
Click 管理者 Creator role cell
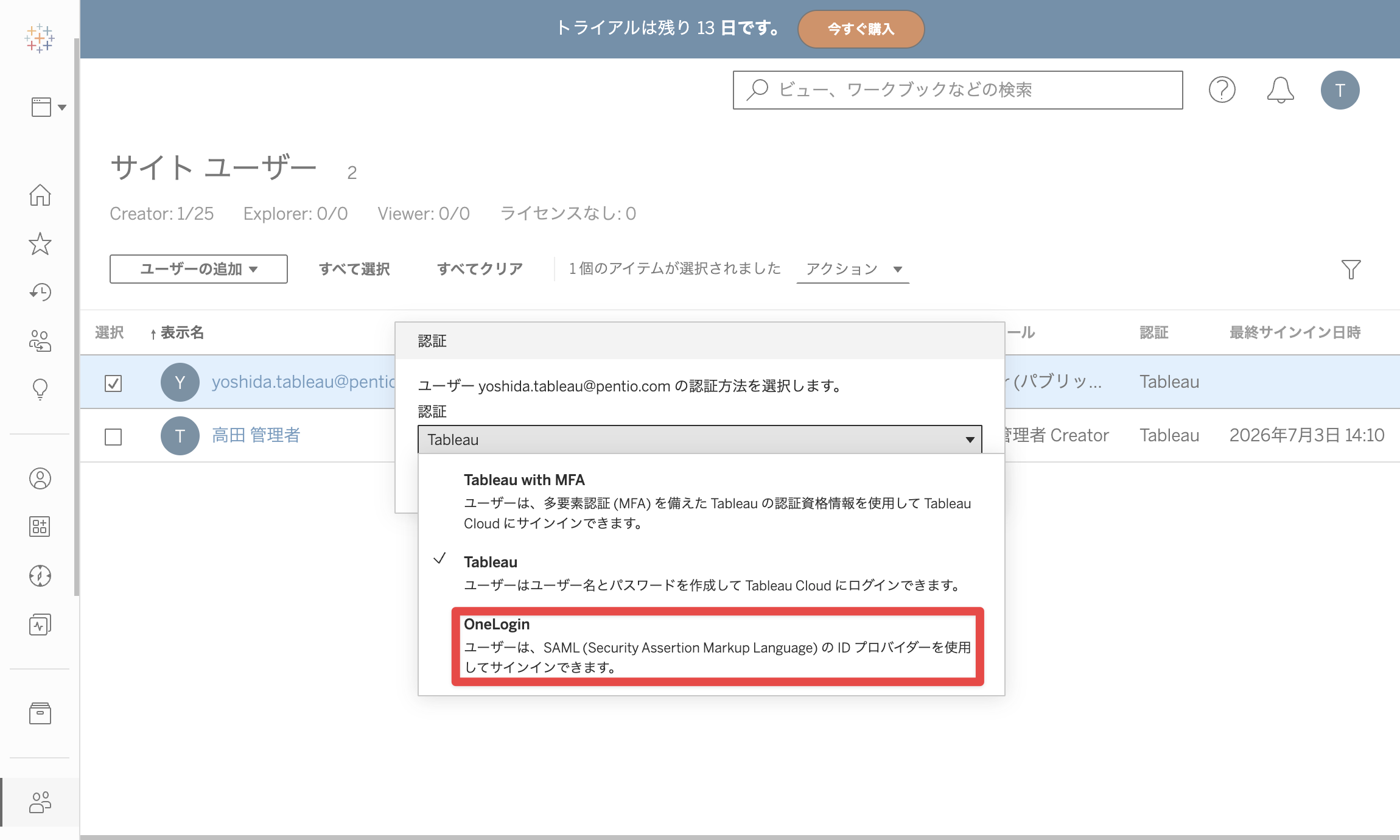1057,435
